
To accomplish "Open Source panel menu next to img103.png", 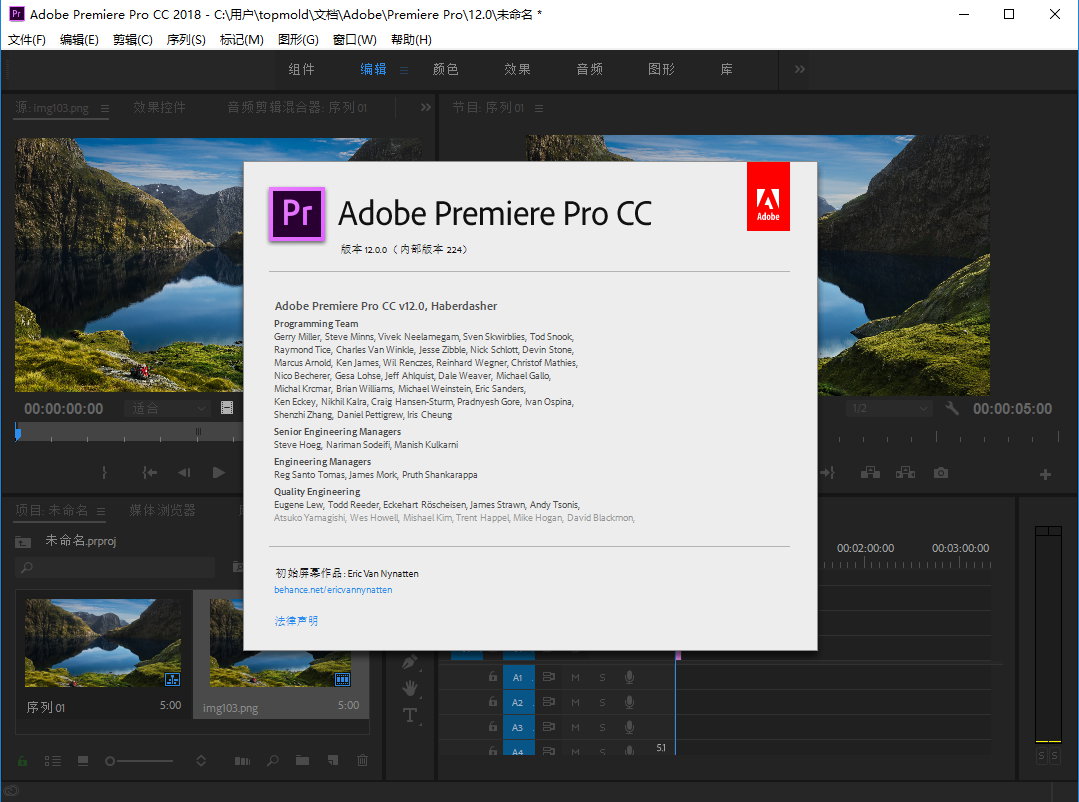I will (x=105, y=108).
